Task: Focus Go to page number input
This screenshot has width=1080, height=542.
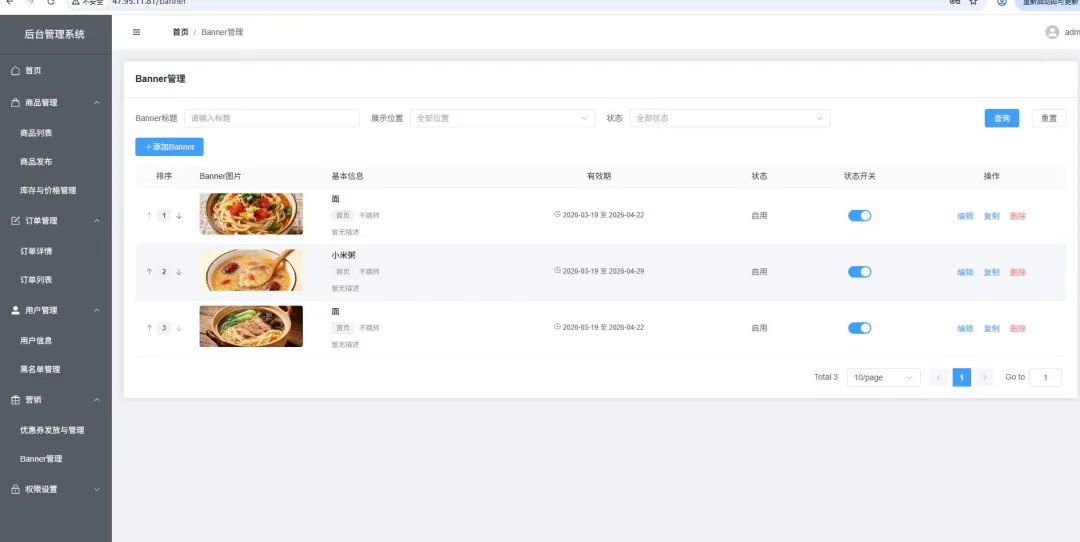Action: 1046,377
